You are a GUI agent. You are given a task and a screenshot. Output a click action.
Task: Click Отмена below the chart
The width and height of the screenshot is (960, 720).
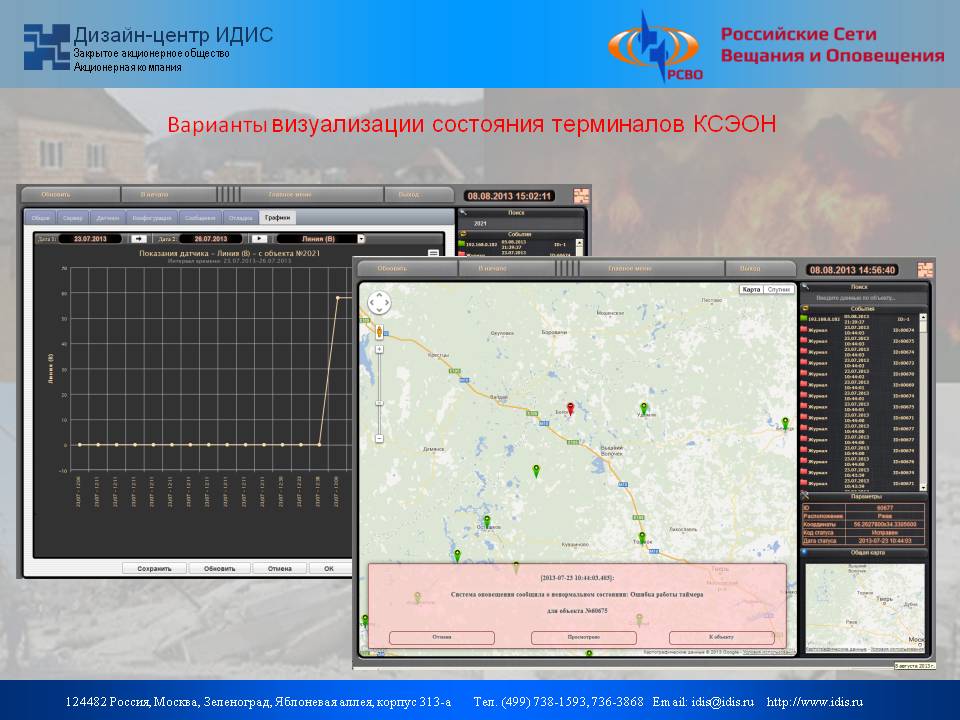(280, 569)
